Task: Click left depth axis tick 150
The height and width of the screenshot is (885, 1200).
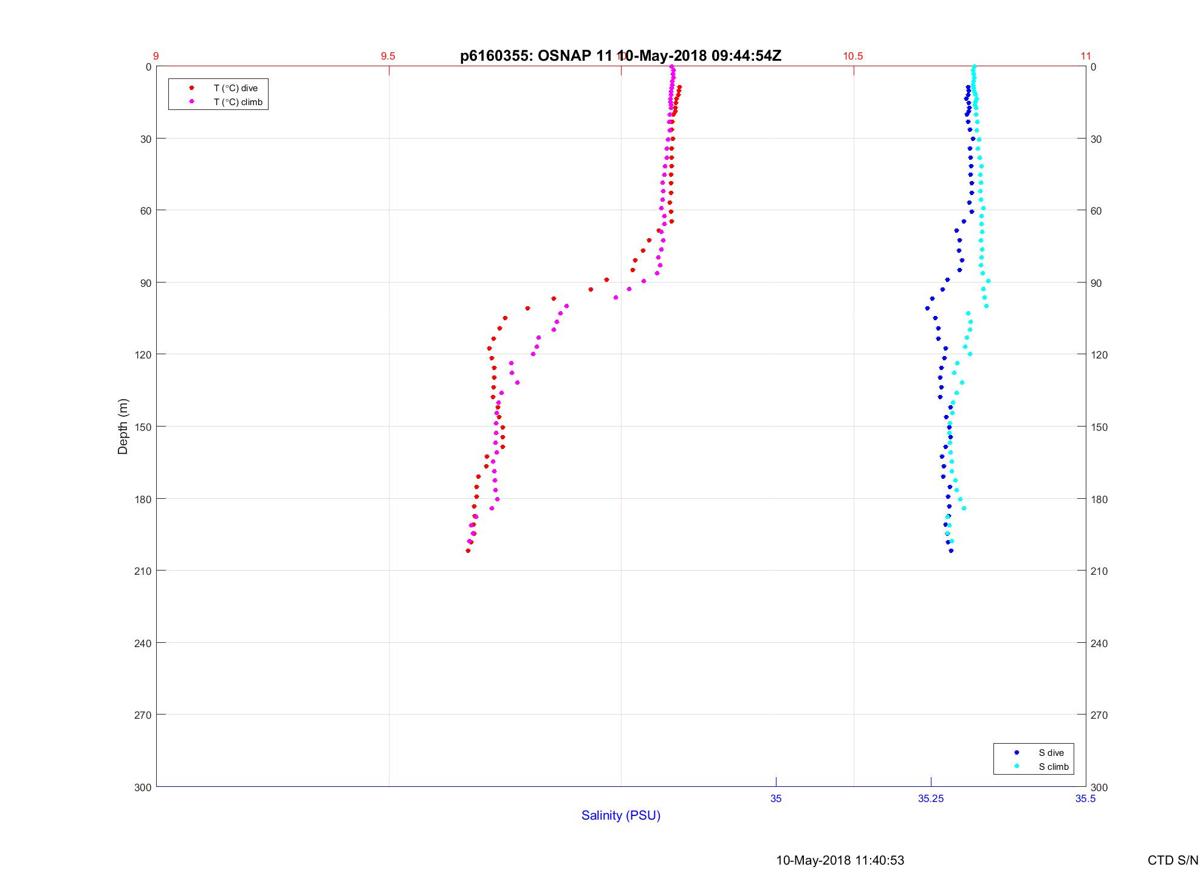Action: click(x=142, y=427)
